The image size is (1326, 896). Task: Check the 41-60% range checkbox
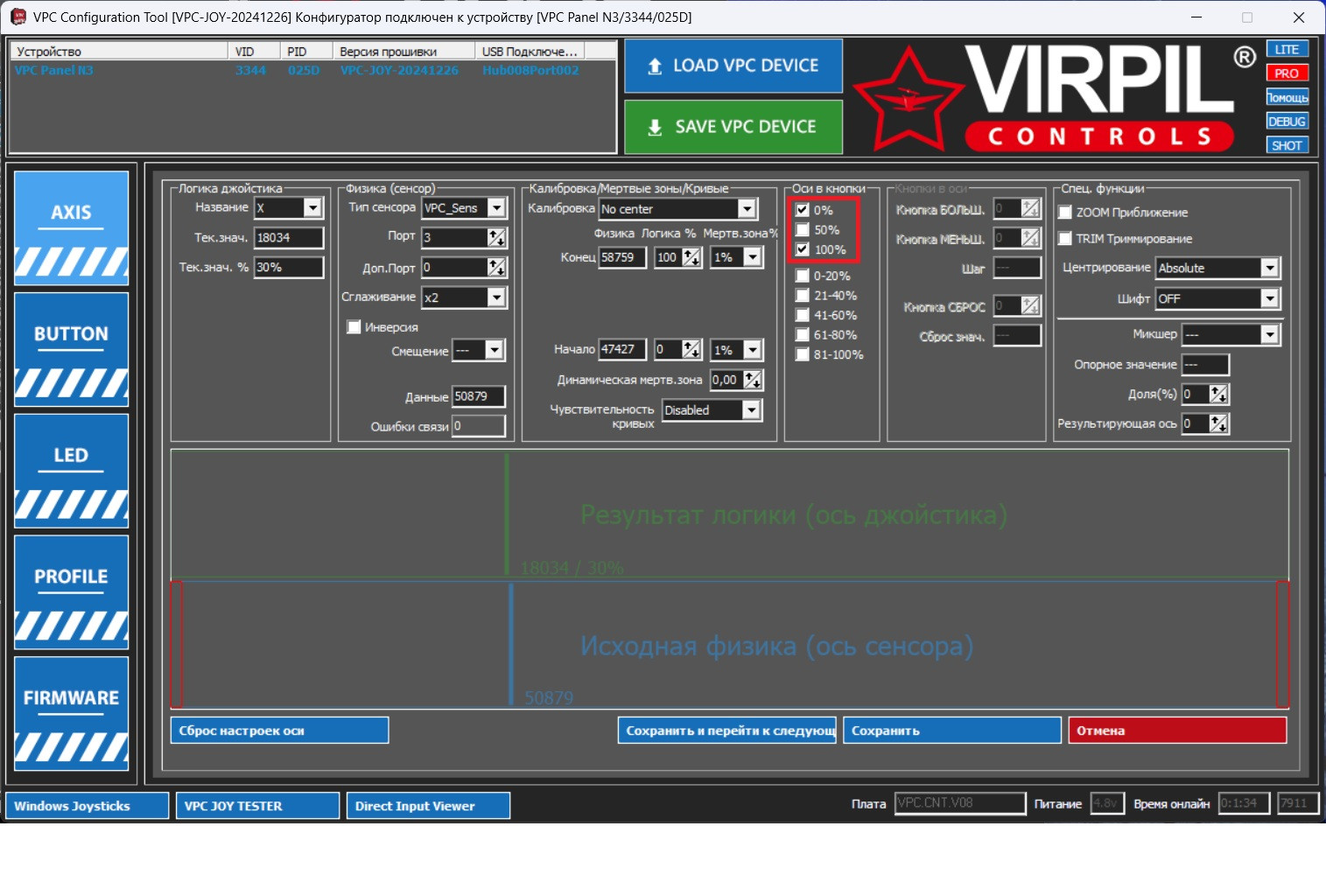click(x=803, y=315)
